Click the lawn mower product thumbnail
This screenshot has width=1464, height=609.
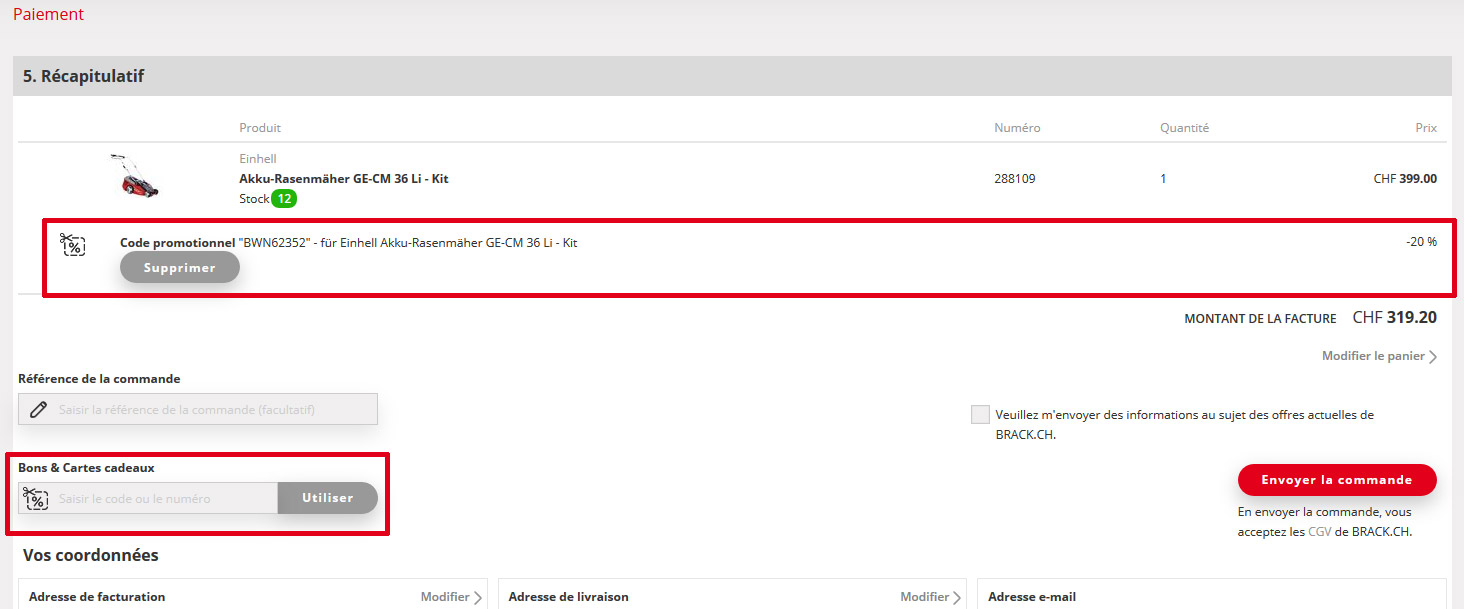(135, 175)
